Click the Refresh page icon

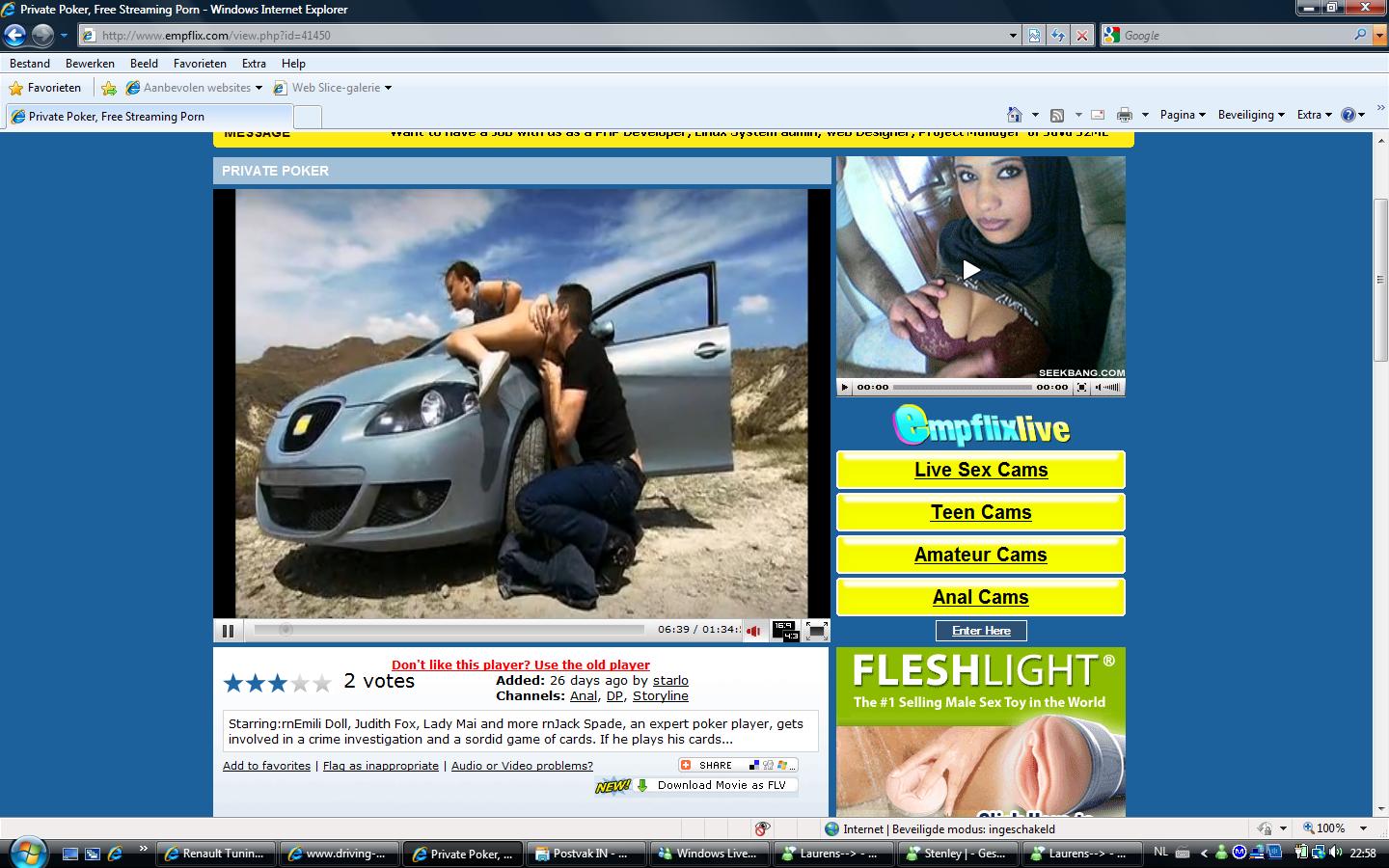click(x=1058, y=36)
